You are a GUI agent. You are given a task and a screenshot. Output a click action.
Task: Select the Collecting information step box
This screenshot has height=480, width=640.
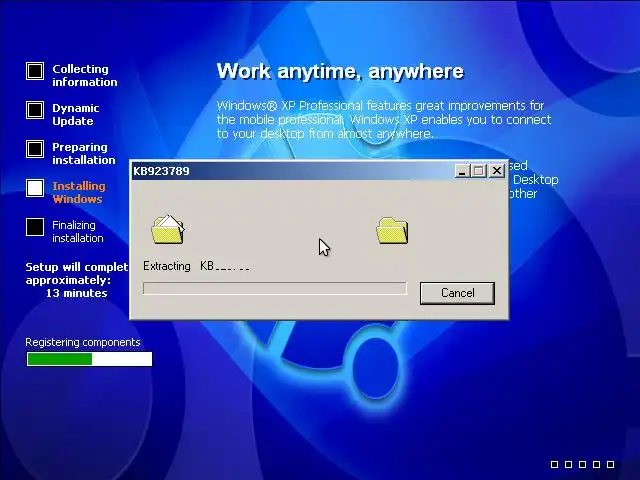tap(35, 71)
